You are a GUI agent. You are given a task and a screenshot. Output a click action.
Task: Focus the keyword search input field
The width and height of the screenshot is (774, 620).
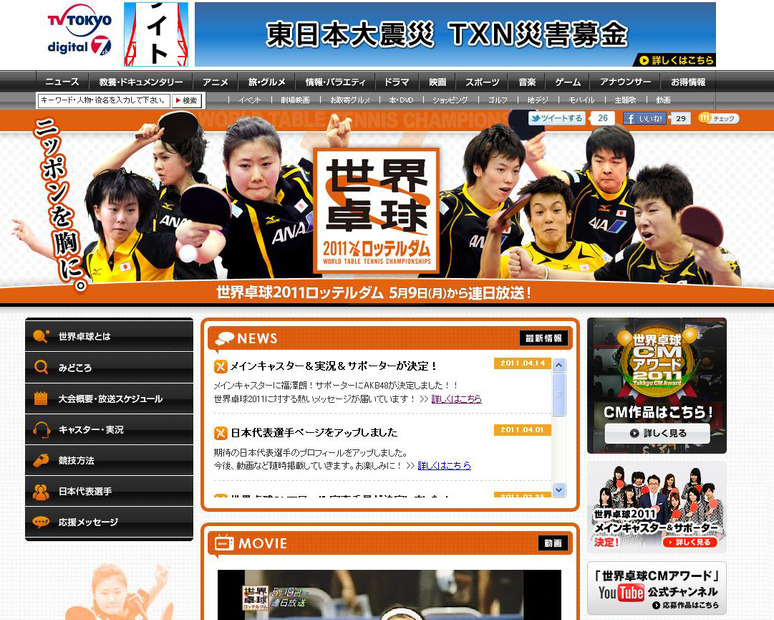[104, 100]
